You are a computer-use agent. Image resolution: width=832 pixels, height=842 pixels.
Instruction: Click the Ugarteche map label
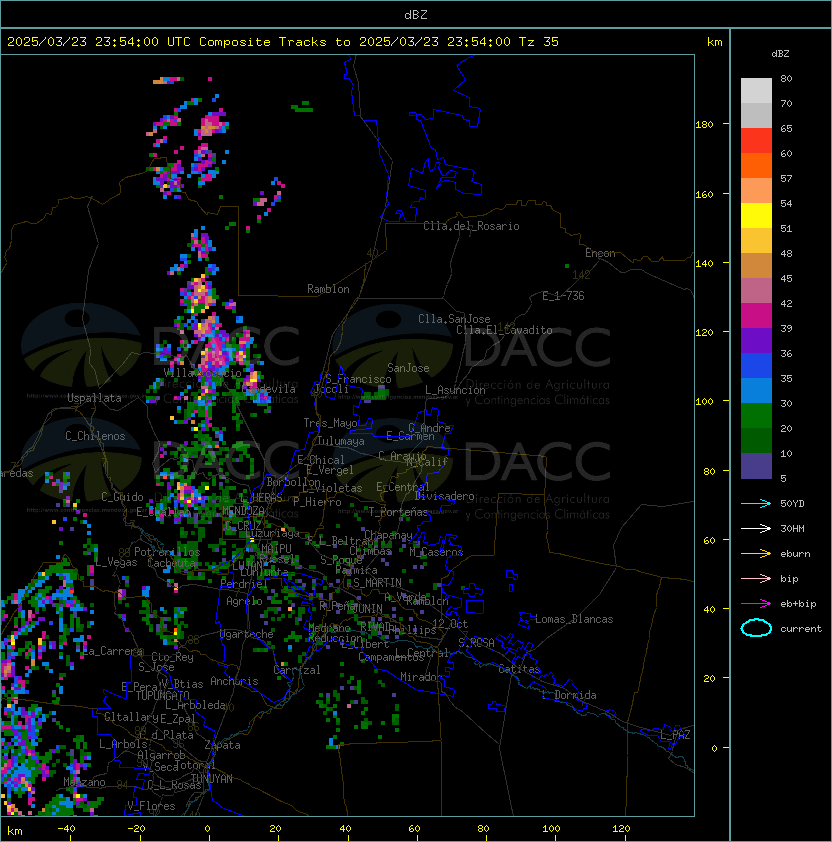247,634
